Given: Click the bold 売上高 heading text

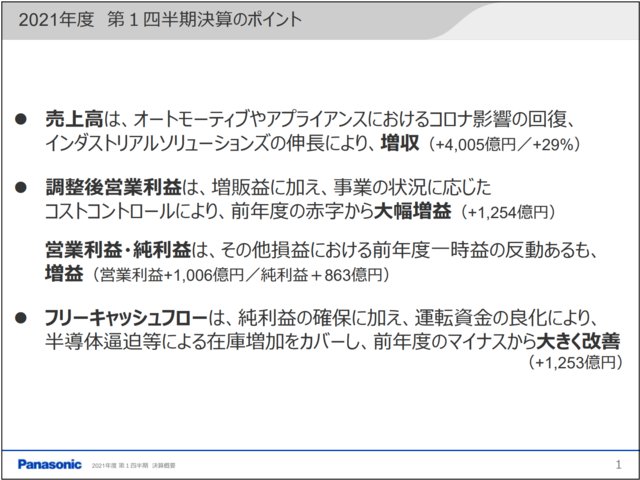Looking at the screenshot, I should [69, 119].
